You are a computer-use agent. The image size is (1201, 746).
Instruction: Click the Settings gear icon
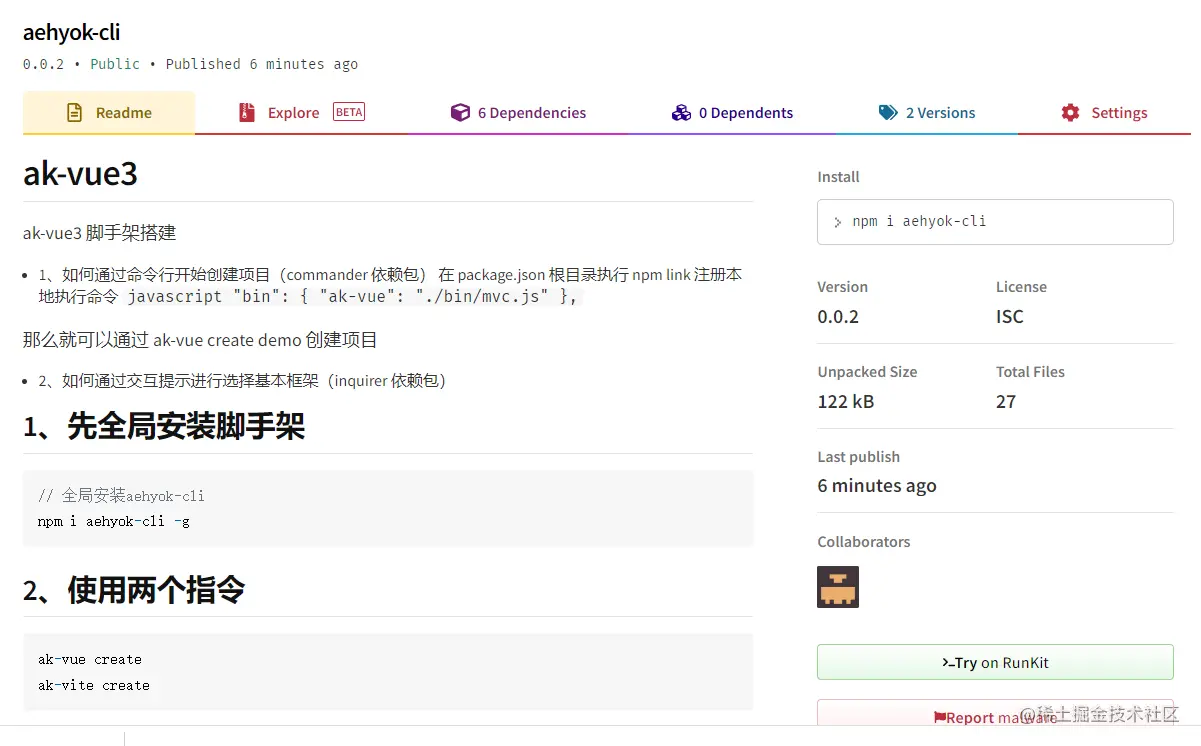tap(1070, 113)
